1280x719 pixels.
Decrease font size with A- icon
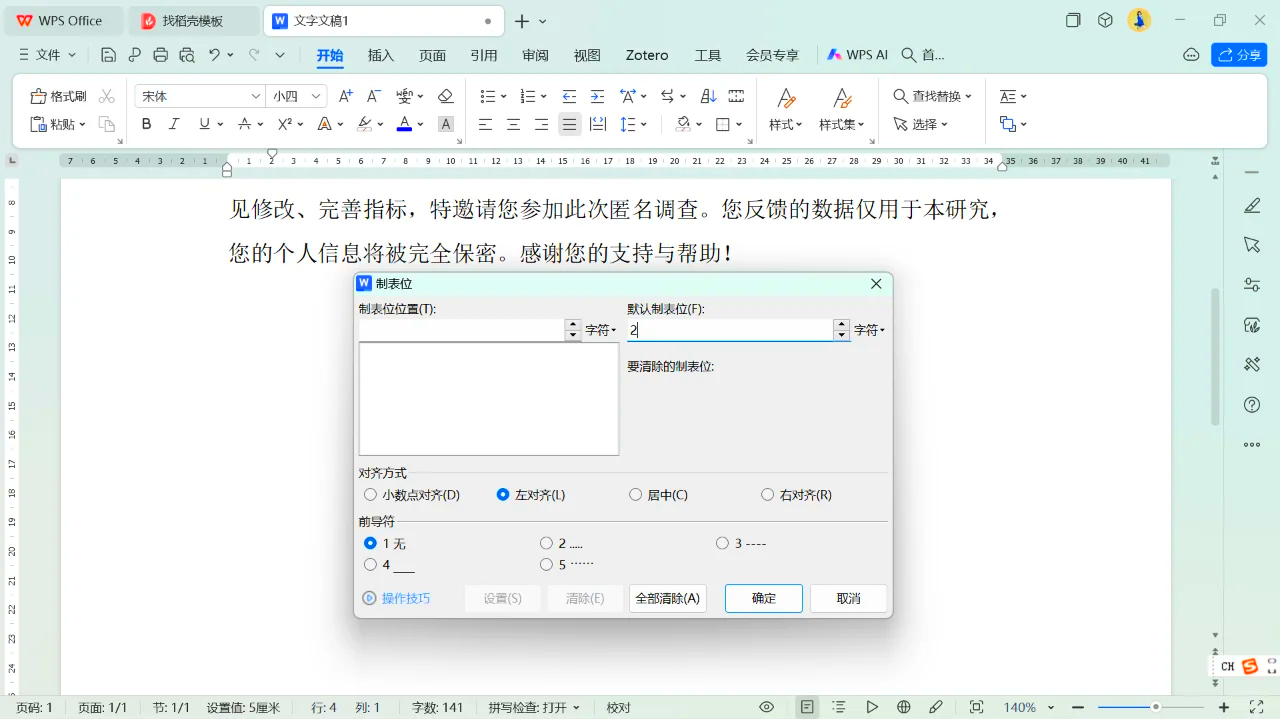(x=374, y=96)
